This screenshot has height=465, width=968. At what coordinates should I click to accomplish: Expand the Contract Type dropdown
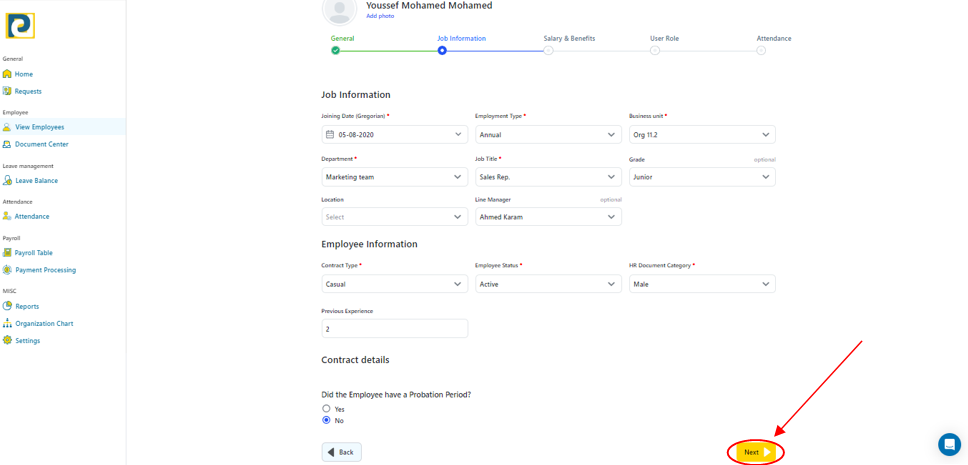click(x=394, y=284)
